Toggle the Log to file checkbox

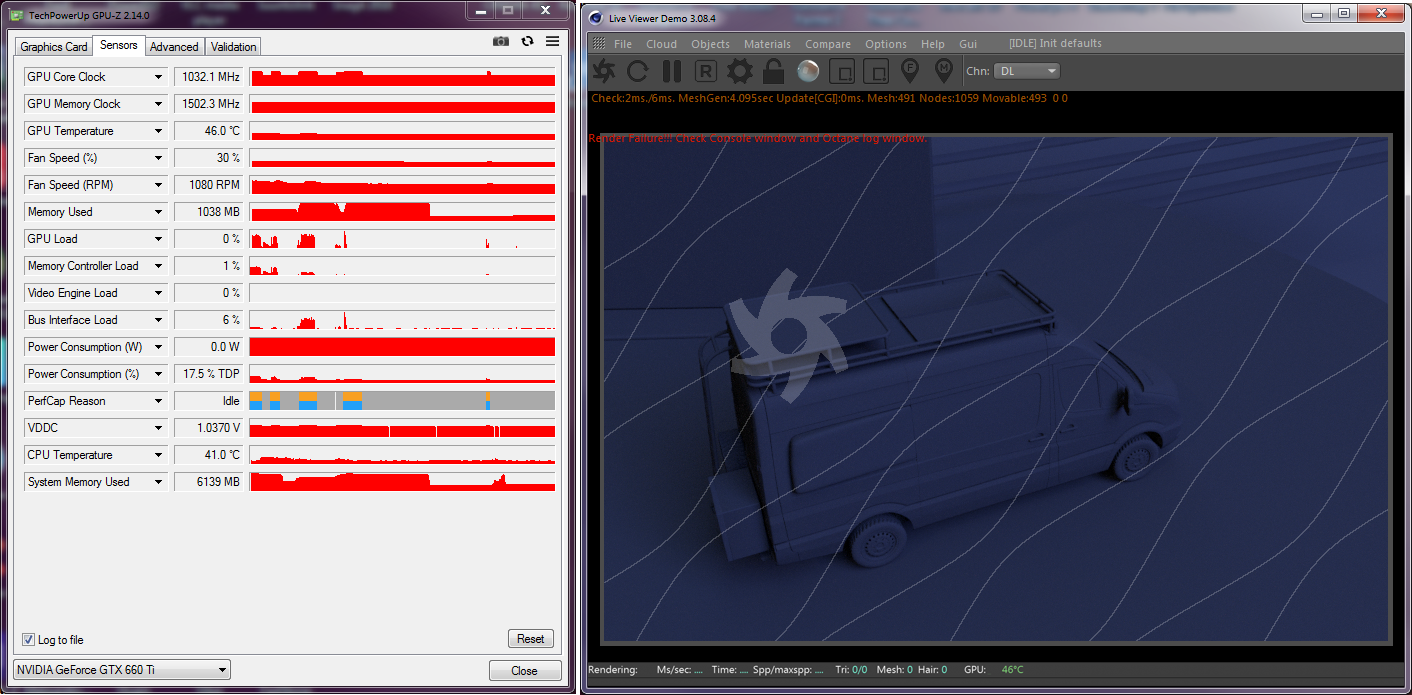coord(28,640)
